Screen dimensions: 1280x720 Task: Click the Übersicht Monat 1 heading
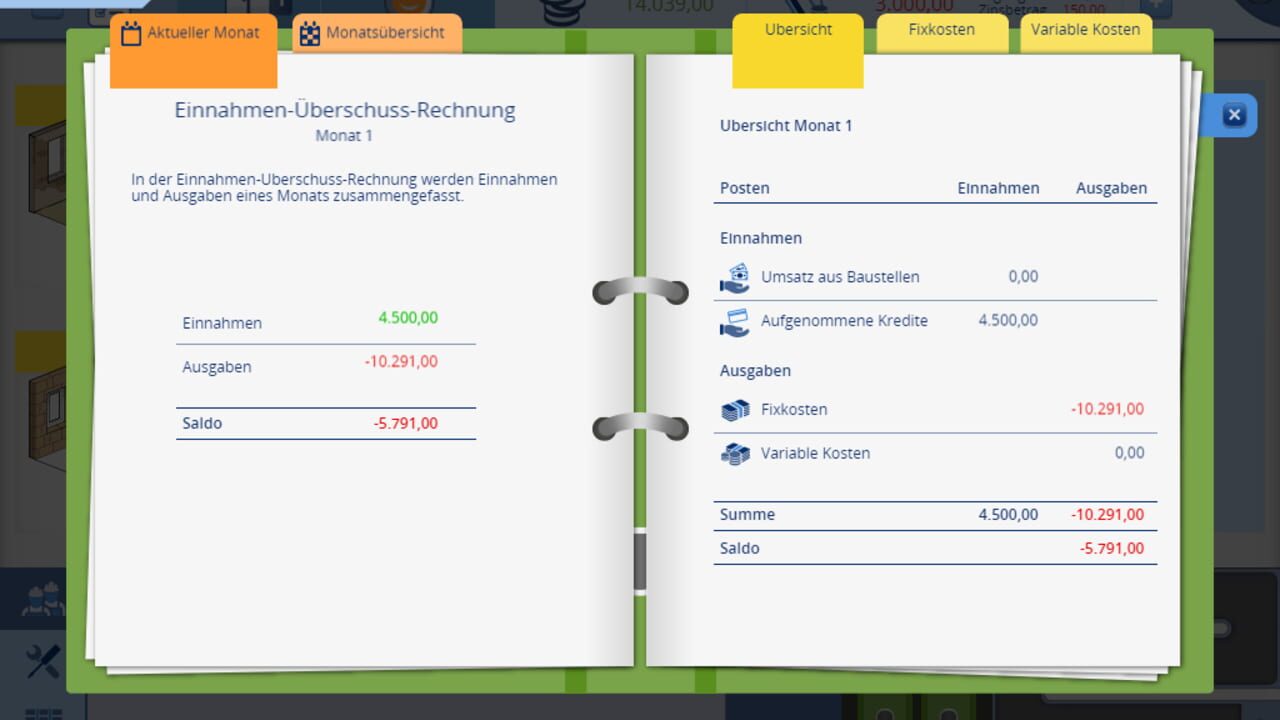pos(786,126)
